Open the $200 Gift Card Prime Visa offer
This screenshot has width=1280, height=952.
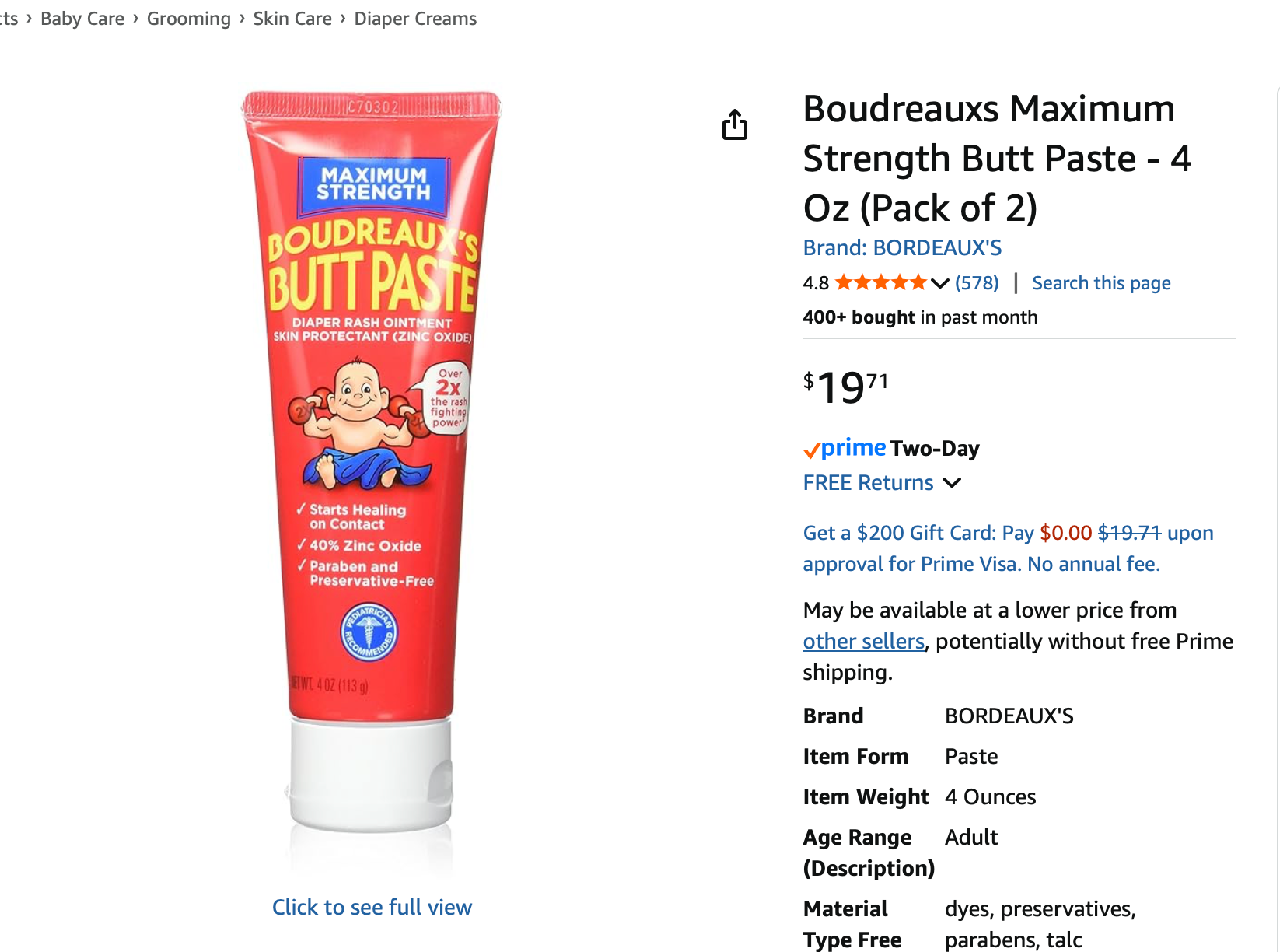pos(1008,548)
